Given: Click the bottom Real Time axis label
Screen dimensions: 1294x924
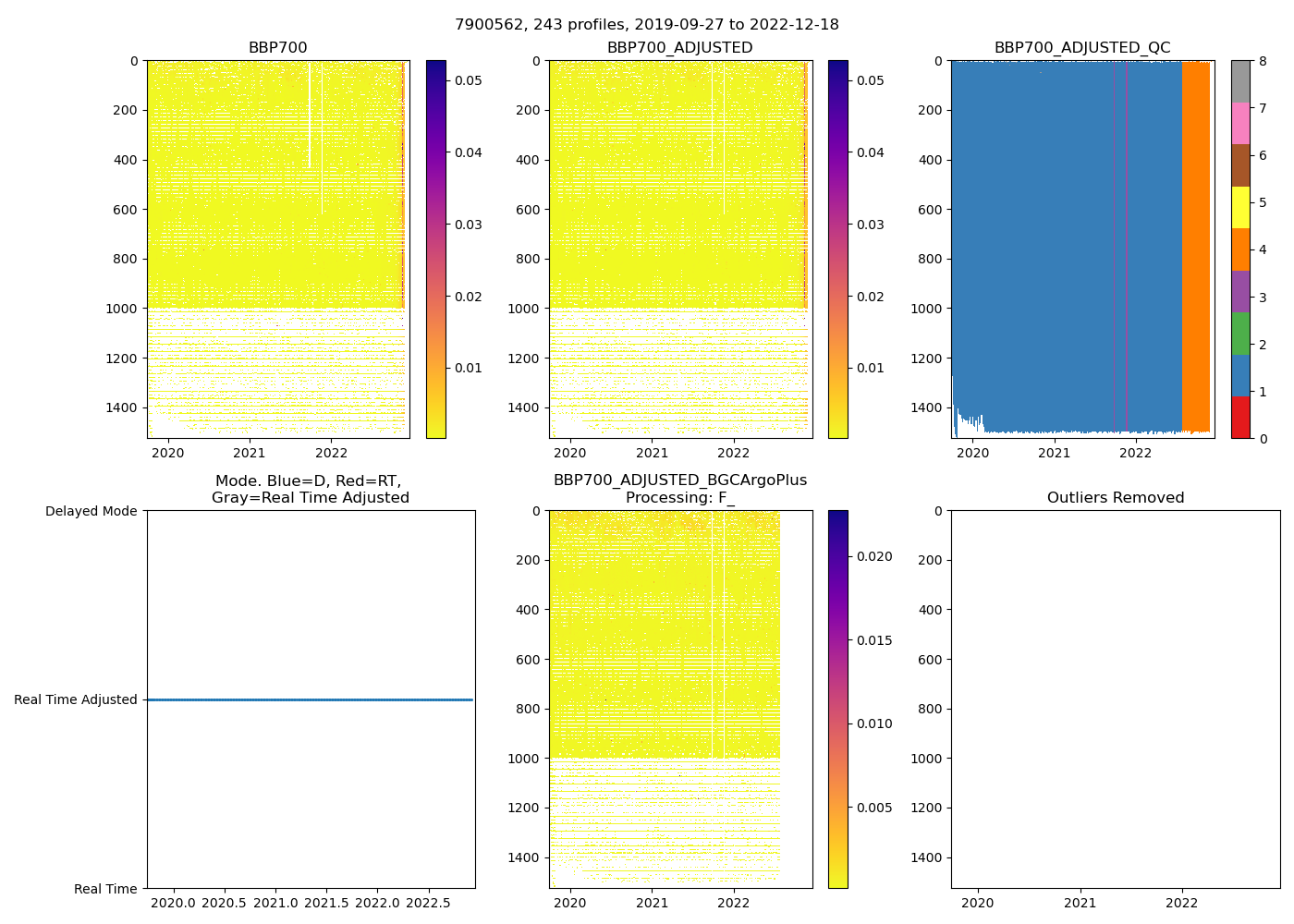Looking at the screenshot, I should point(105,889).
